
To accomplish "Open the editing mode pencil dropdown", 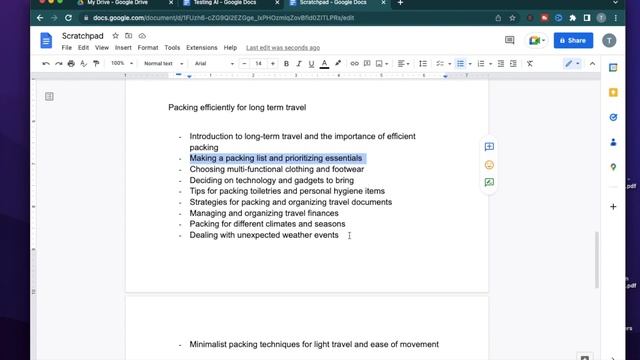I will coord(572,64).
